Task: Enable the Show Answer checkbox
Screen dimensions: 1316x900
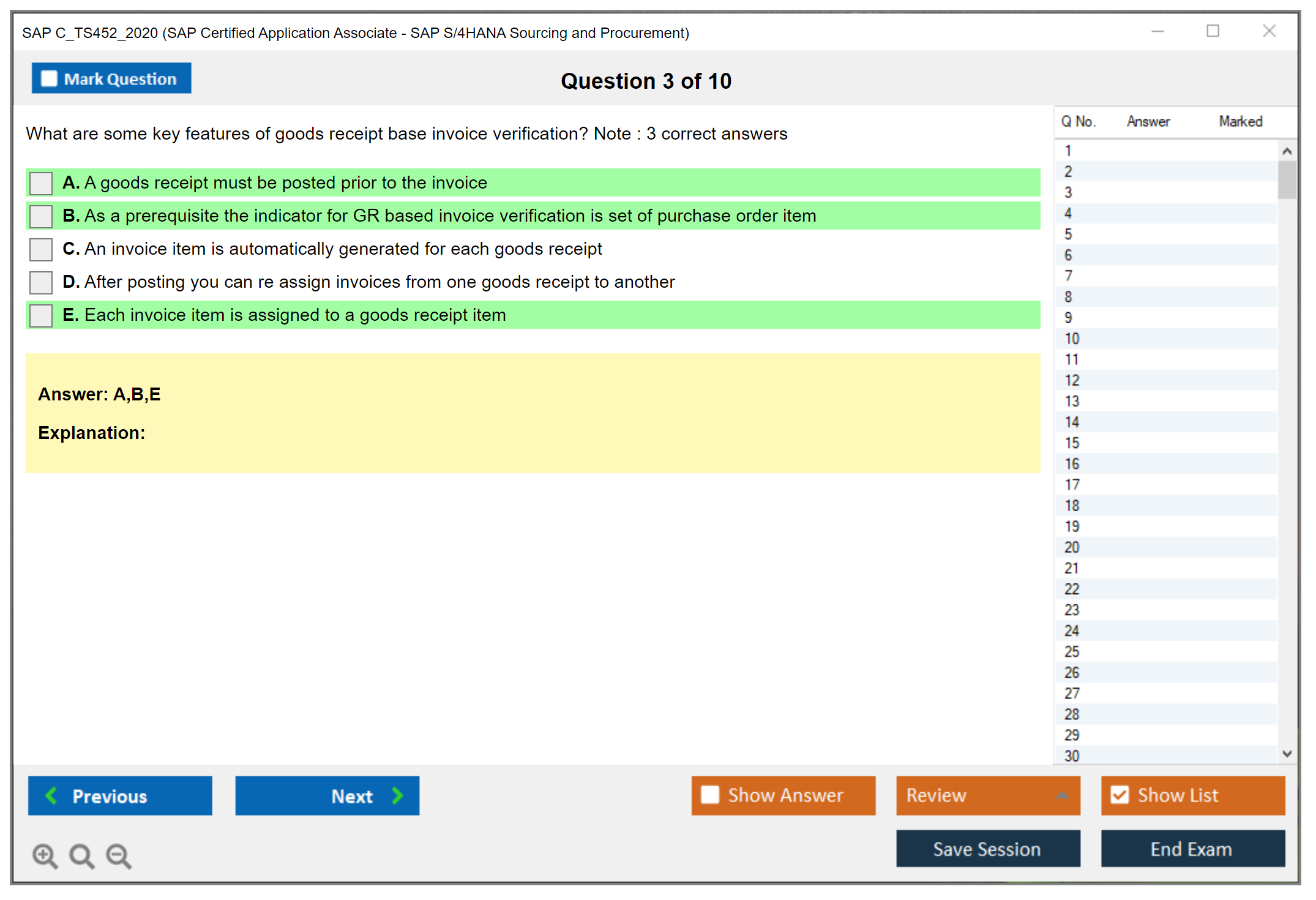Action: click(710, 795)
